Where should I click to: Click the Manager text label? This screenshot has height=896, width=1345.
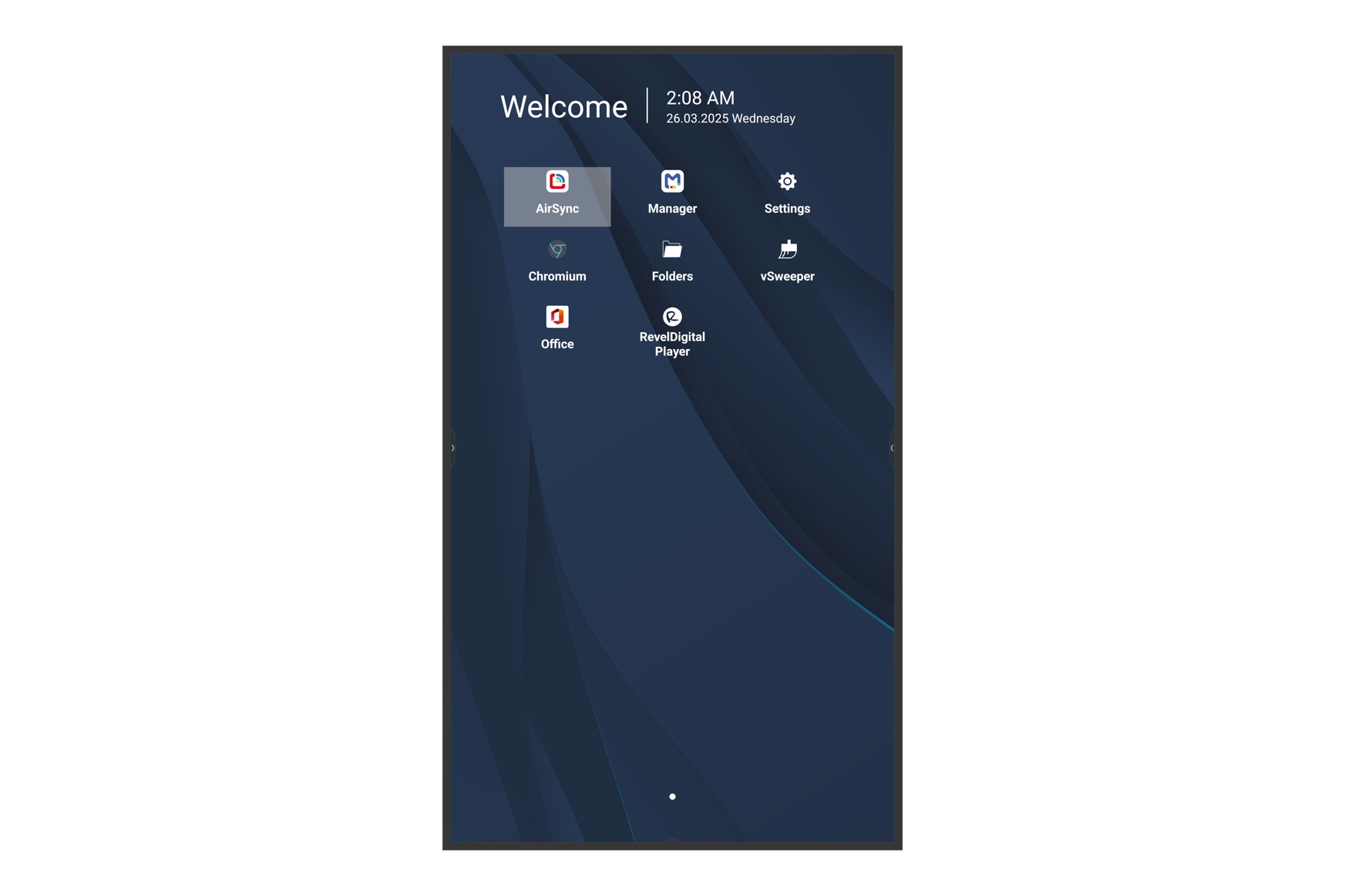pyautogui.click(x=672, y=209)
